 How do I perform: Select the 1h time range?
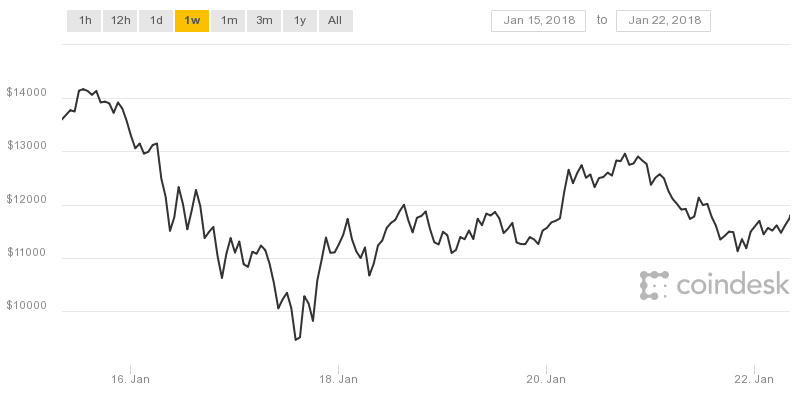point(84,20)
